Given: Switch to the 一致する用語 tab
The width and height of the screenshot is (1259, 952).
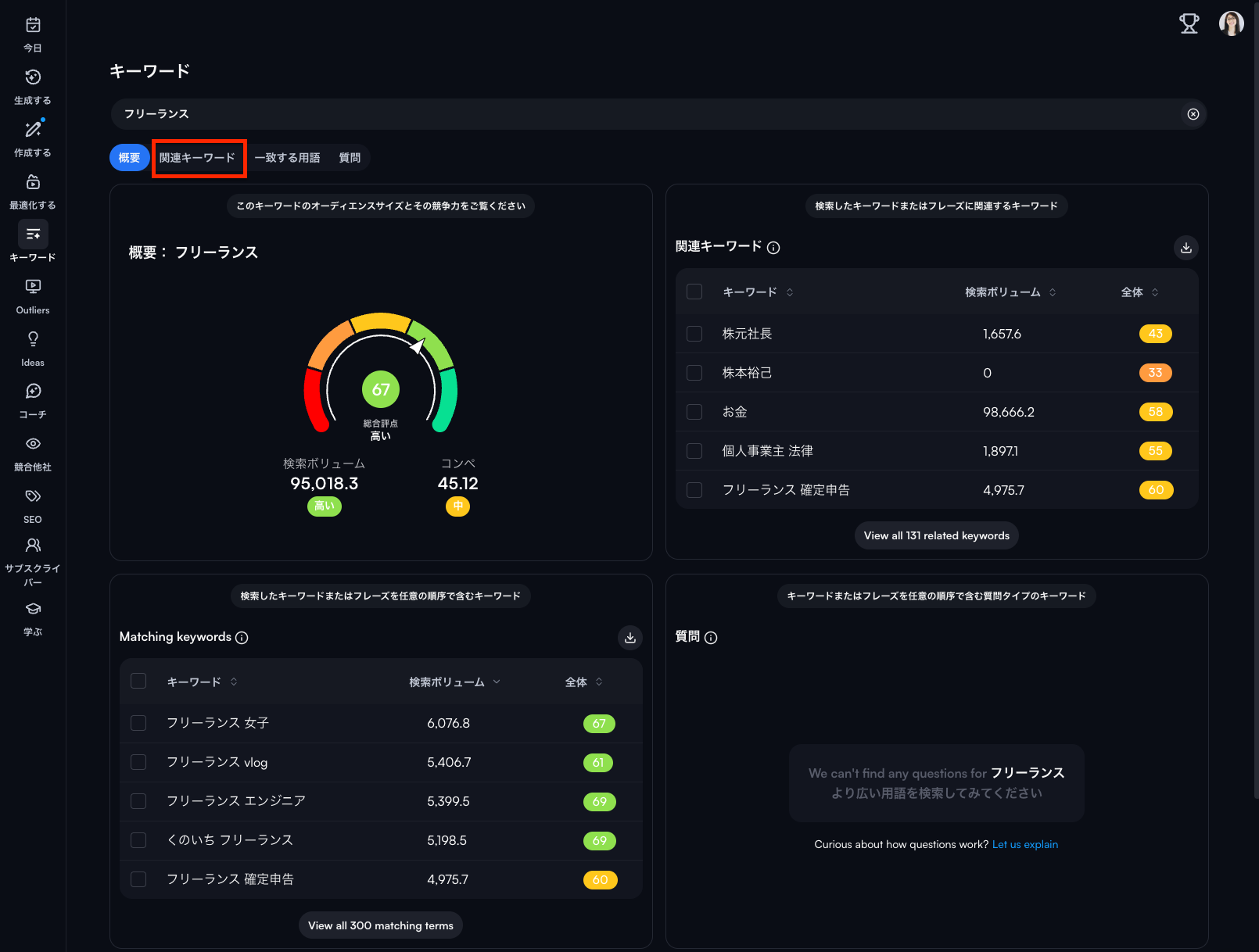Looking at the screenshot, I should coord(287,158).
